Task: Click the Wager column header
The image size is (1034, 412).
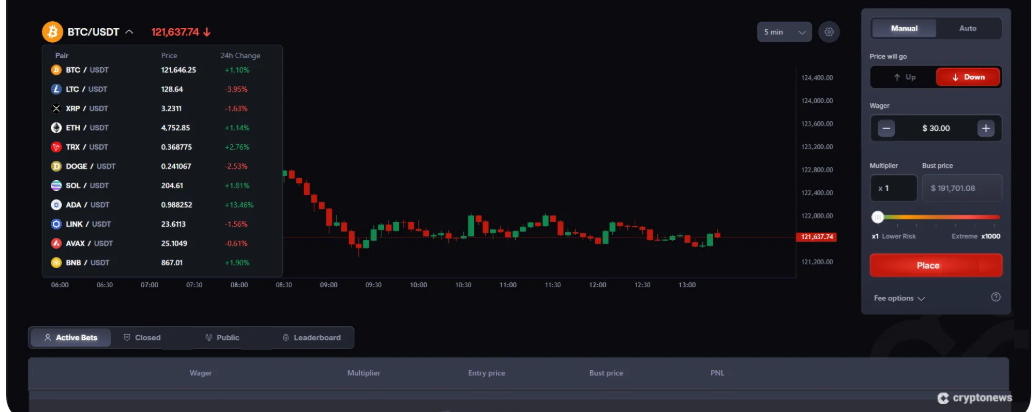Action: pyautogui.click(x=200, y=373)
